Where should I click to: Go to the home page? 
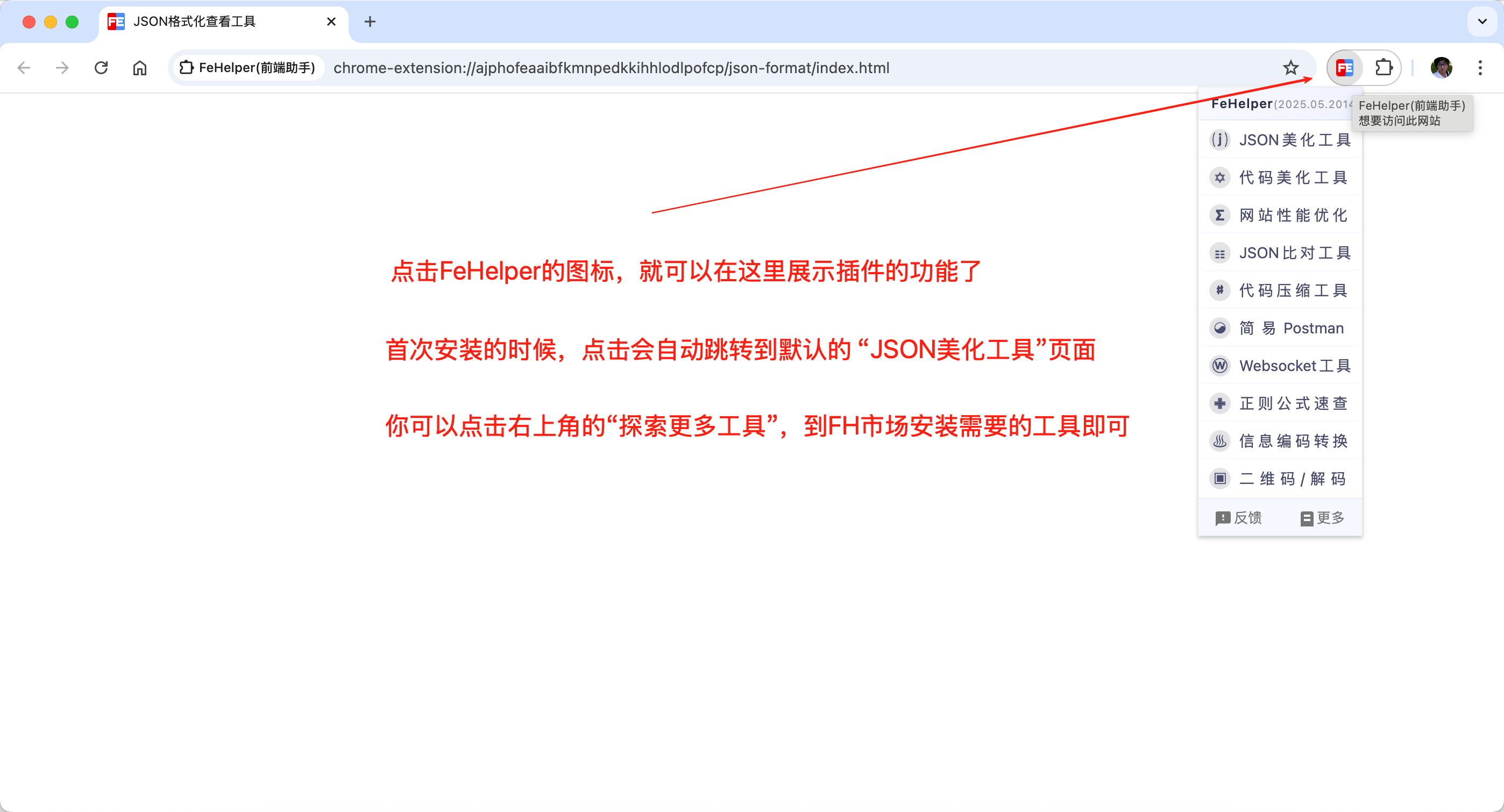[139, 68]
